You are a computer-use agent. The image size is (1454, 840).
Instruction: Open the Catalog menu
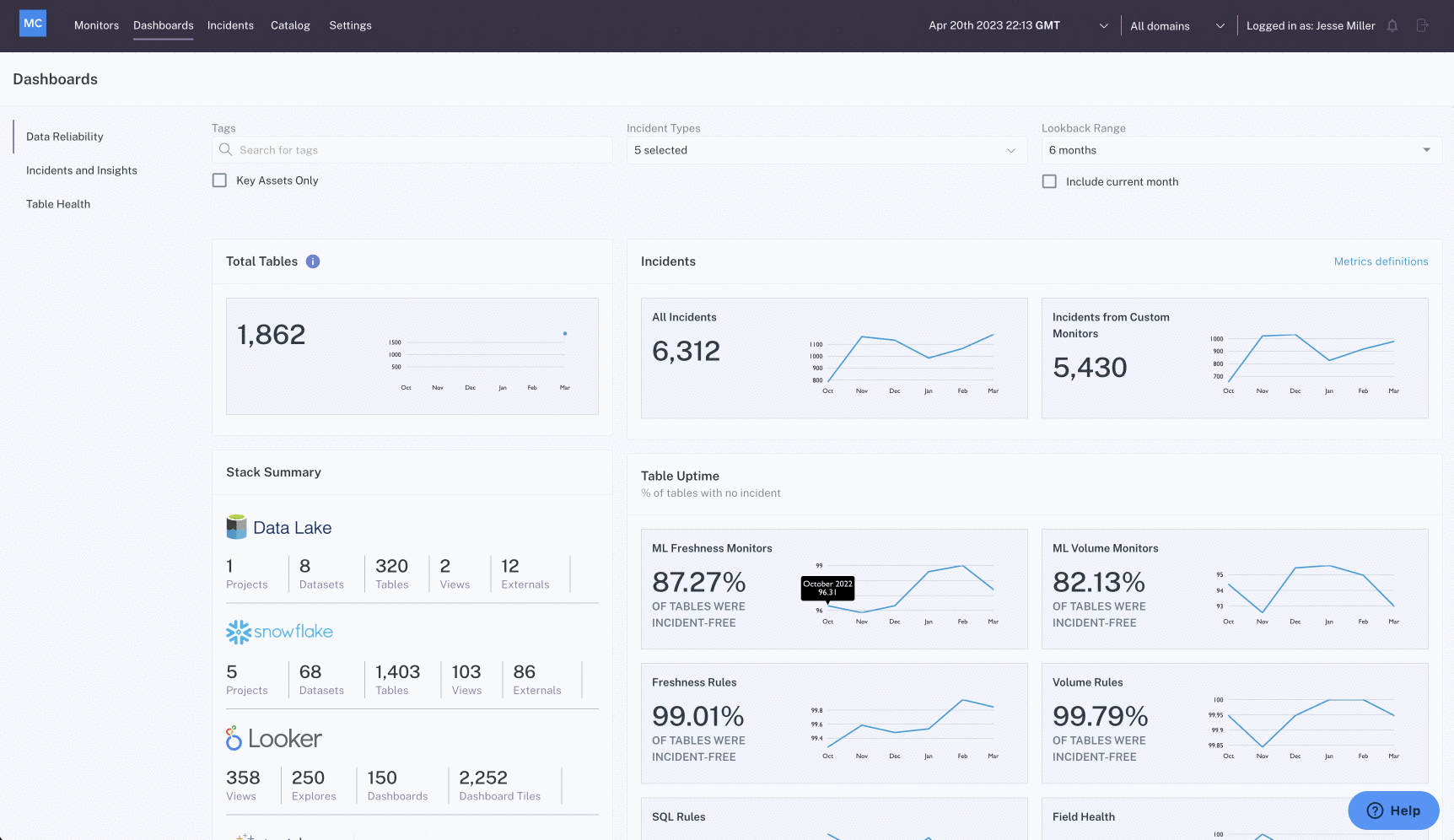290,25
